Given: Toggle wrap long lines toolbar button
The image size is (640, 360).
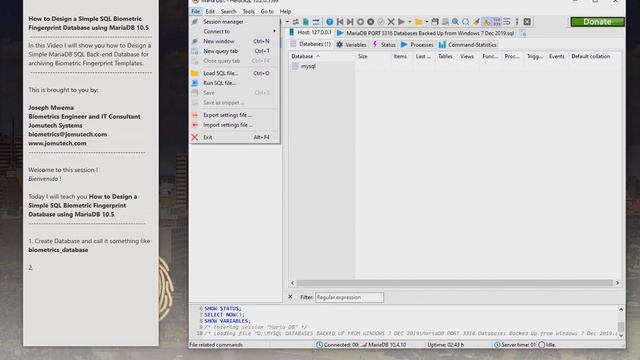Looking at the screenshot, I should pyautogui.click(x=507, y=22).
